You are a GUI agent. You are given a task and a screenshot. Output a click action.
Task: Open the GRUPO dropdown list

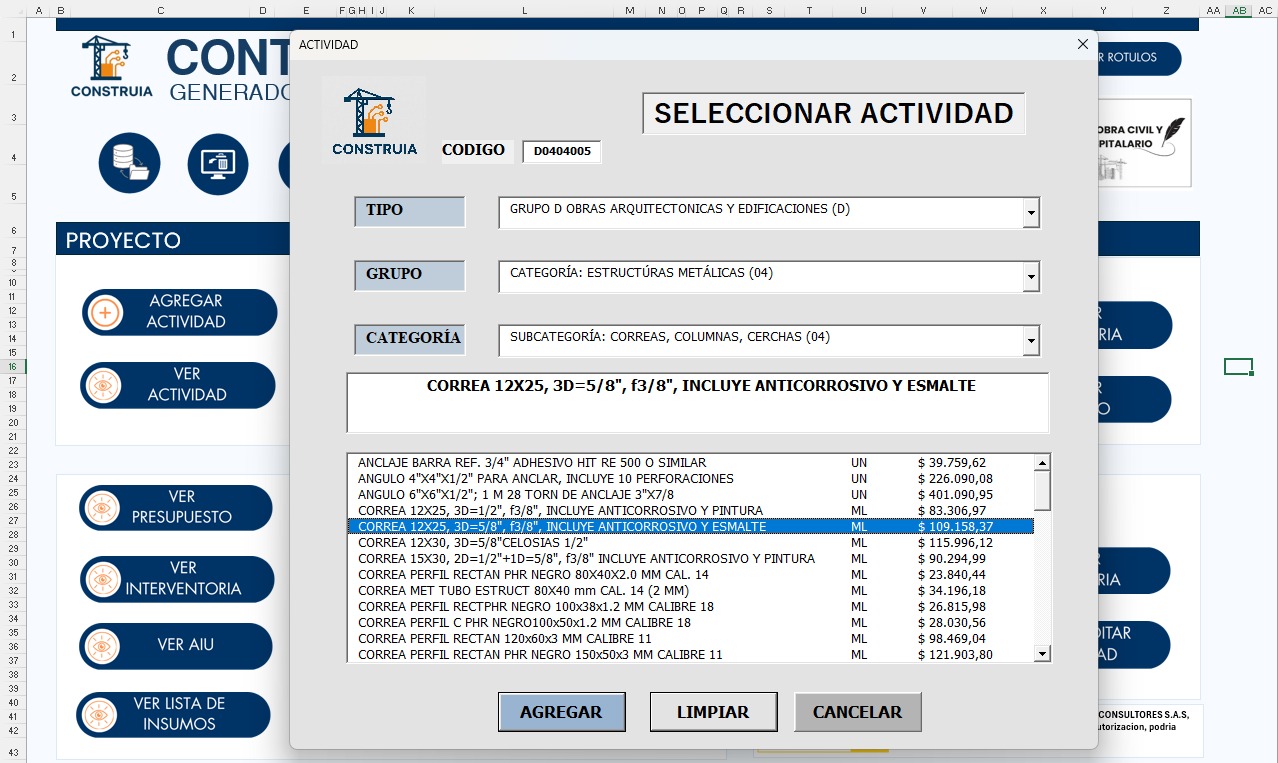[x=1031, y=276]
